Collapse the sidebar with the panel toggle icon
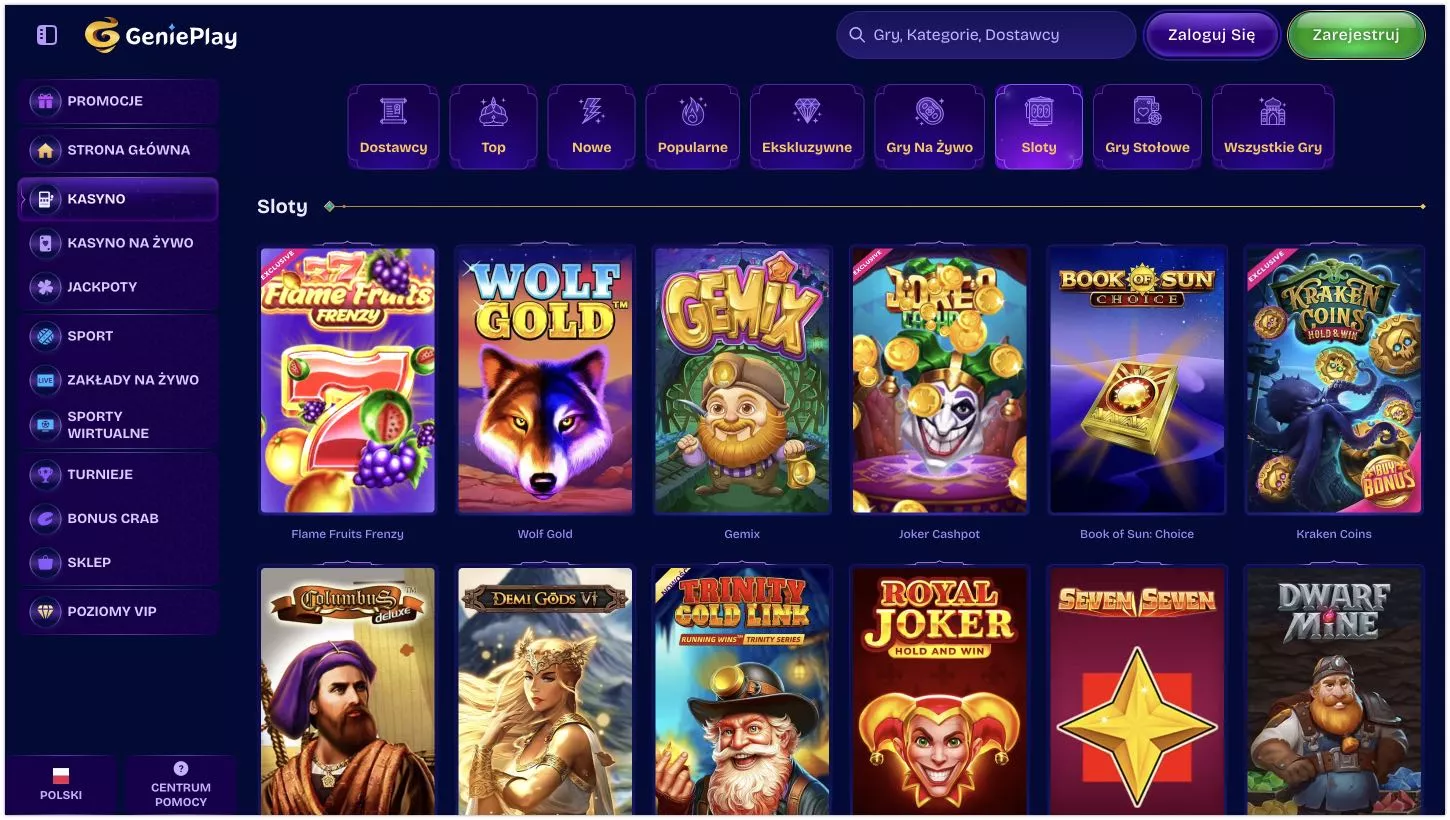 [47, 35]
